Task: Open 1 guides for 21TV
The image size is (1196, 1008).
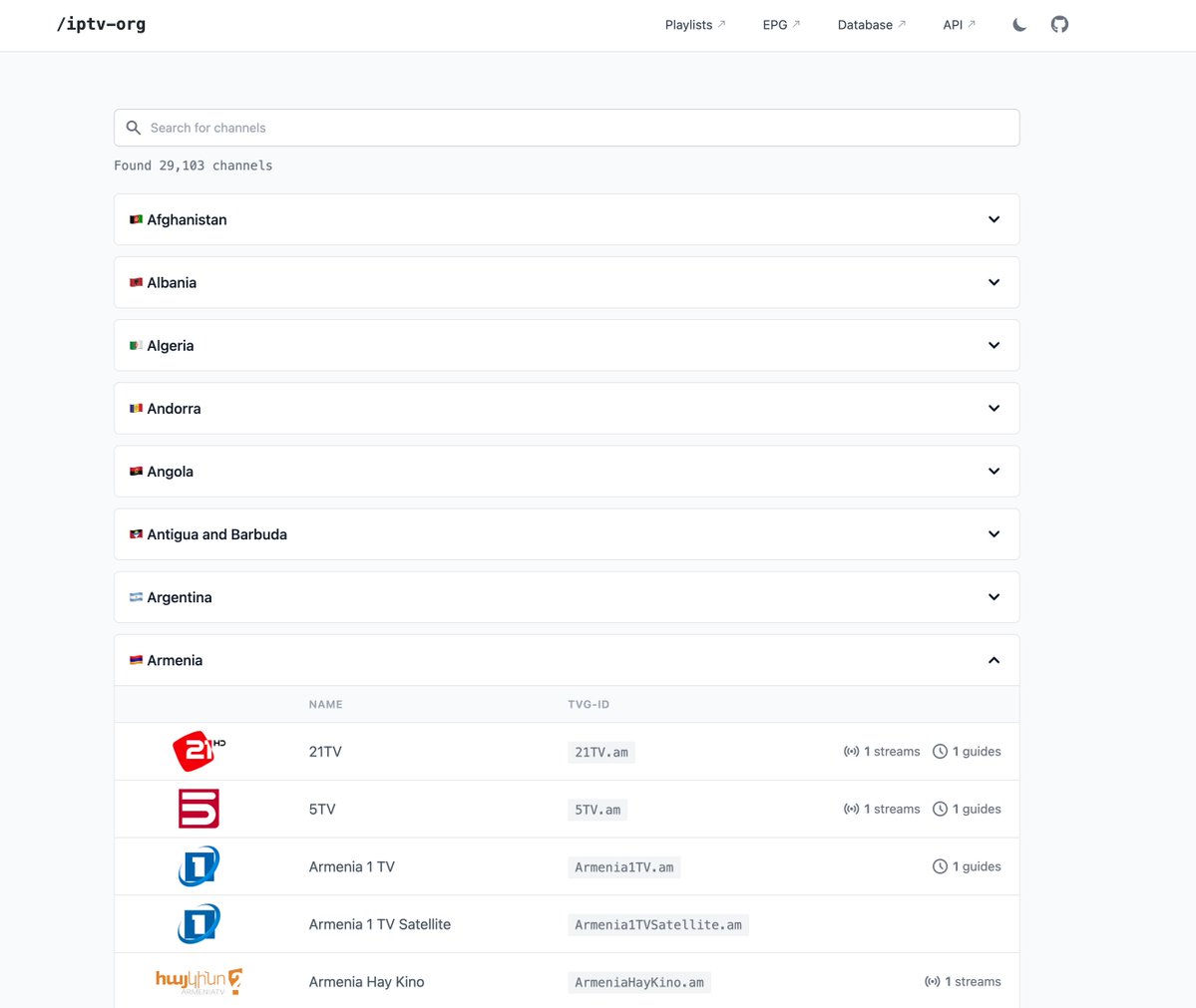Action: [967, 752]
